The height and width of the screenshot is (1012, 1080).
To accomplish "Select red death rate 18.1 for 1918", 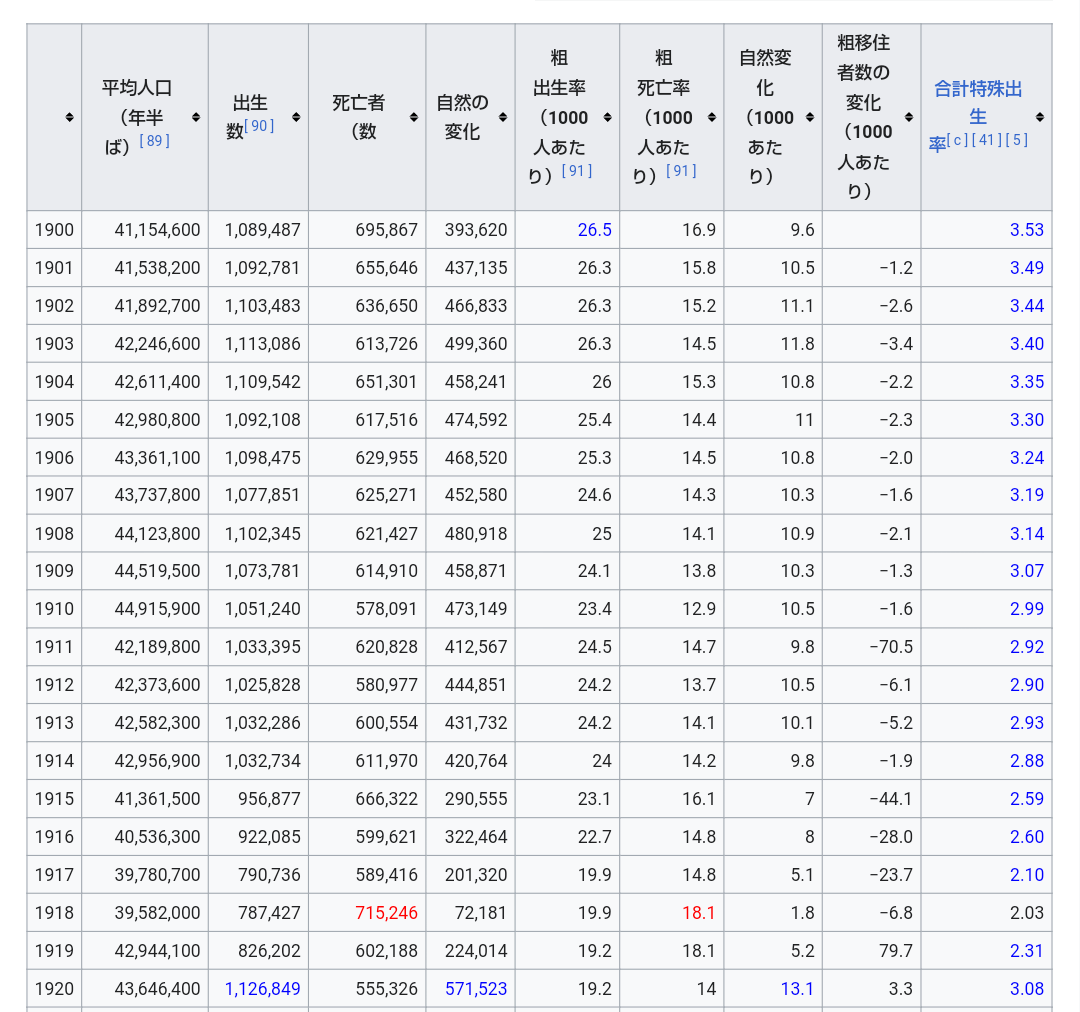I will tap(698, 913).
